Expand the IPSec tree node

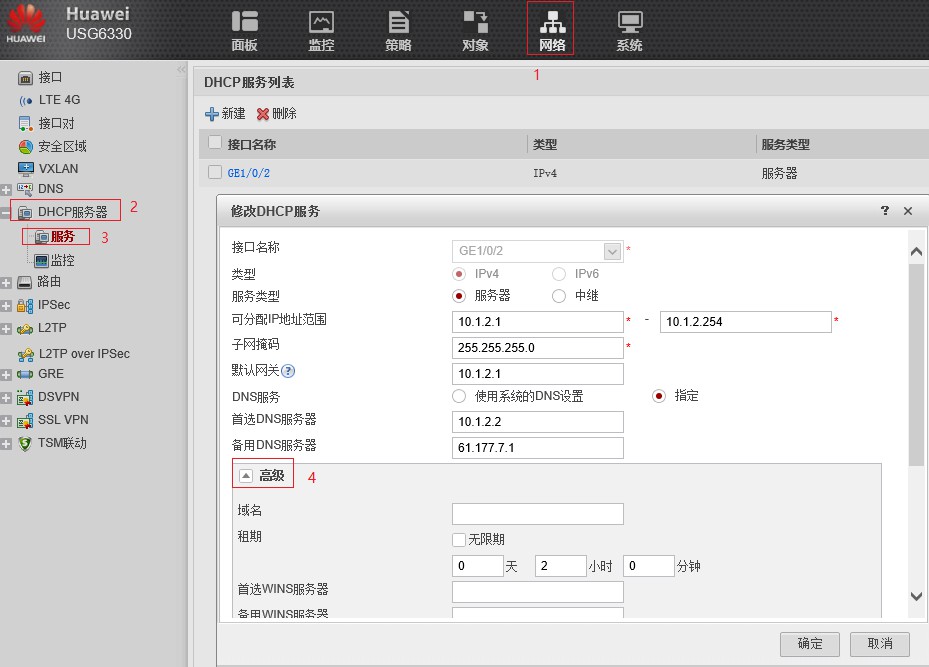coord(8,305)
